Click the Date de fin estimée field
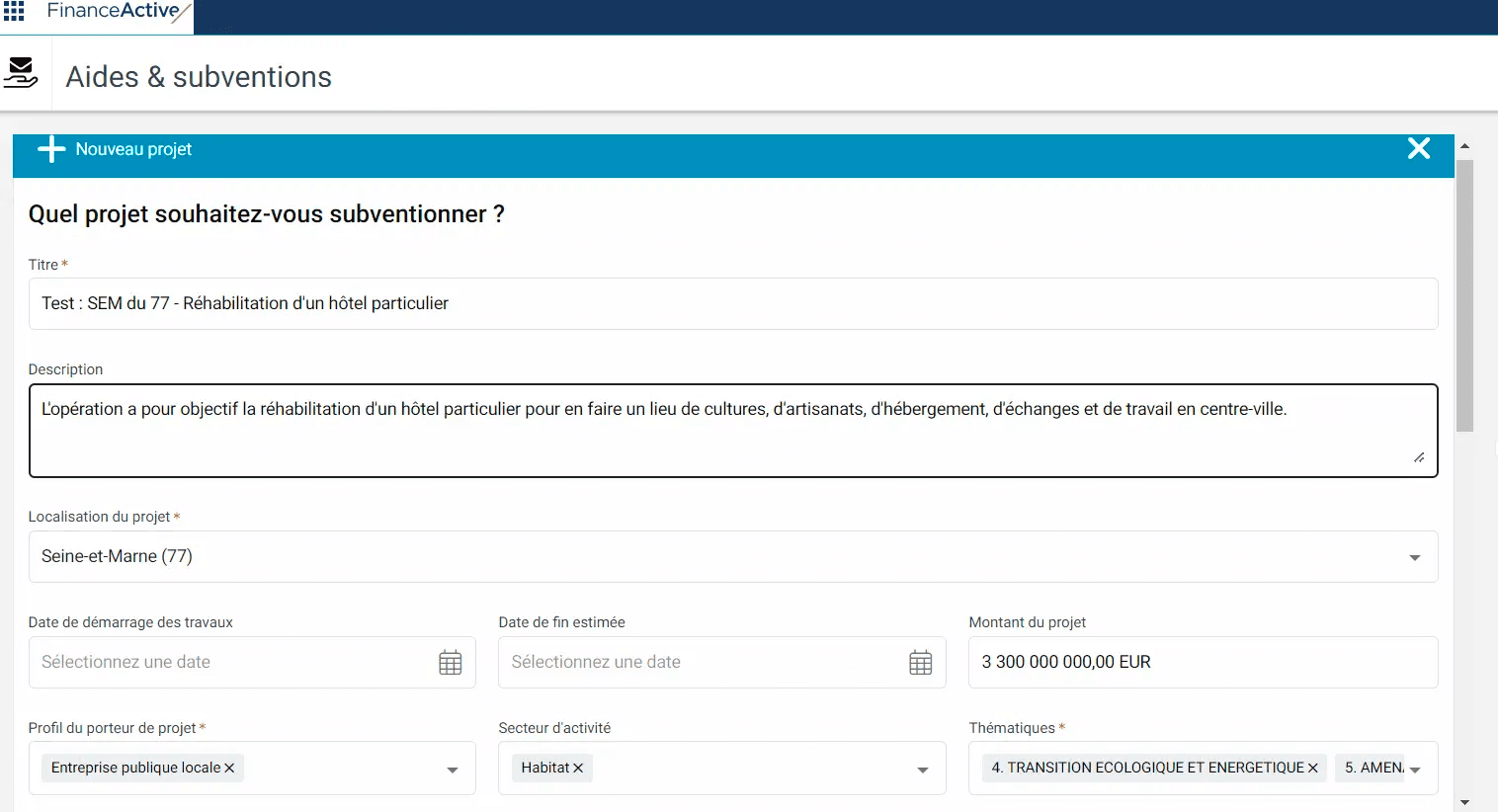Viewport: 1498px width, 812px height. coord(722,662)
